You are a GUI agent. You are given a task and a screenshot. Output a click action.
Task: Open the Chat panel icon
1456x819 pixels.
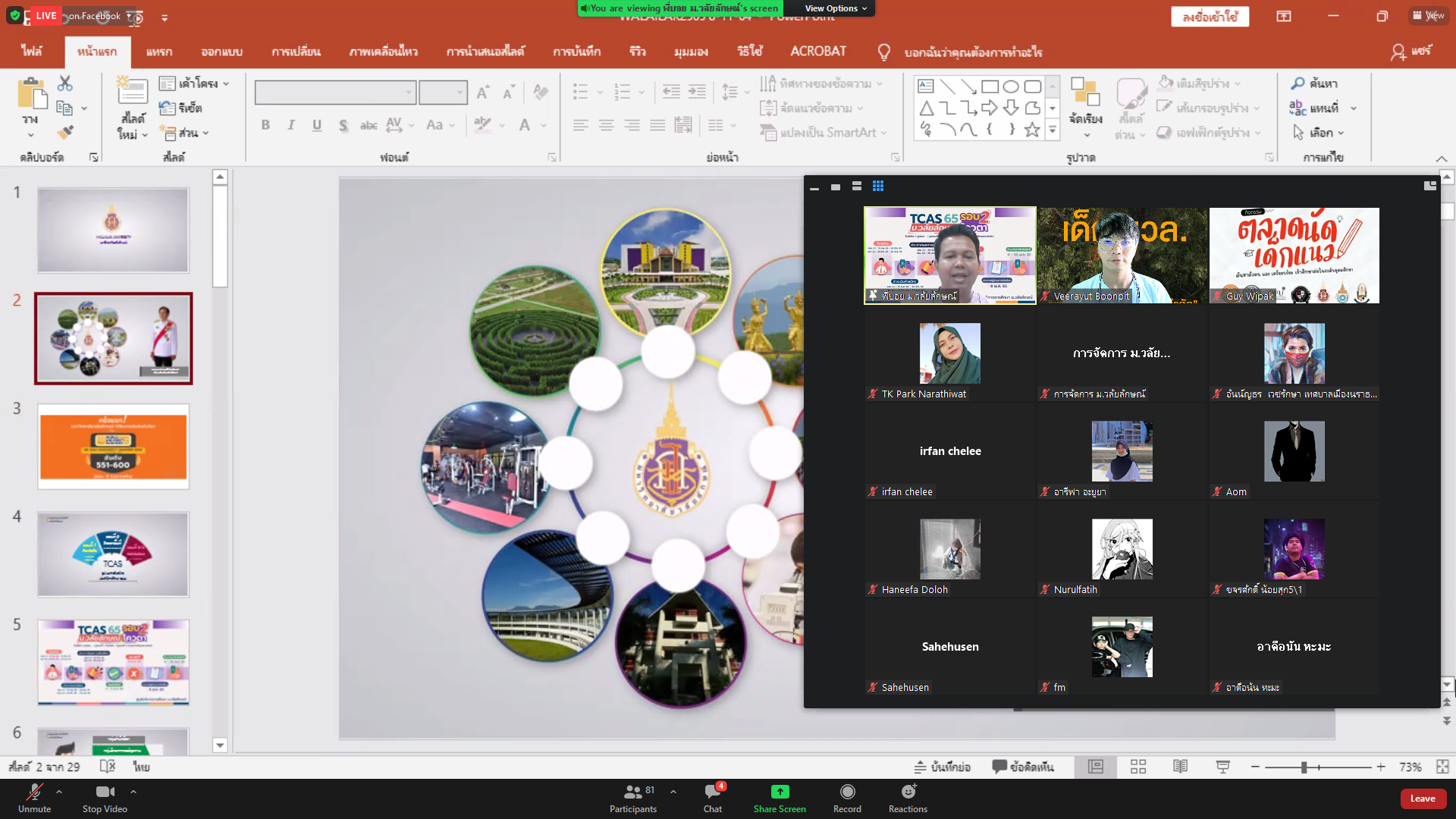[x=712, y=792]
